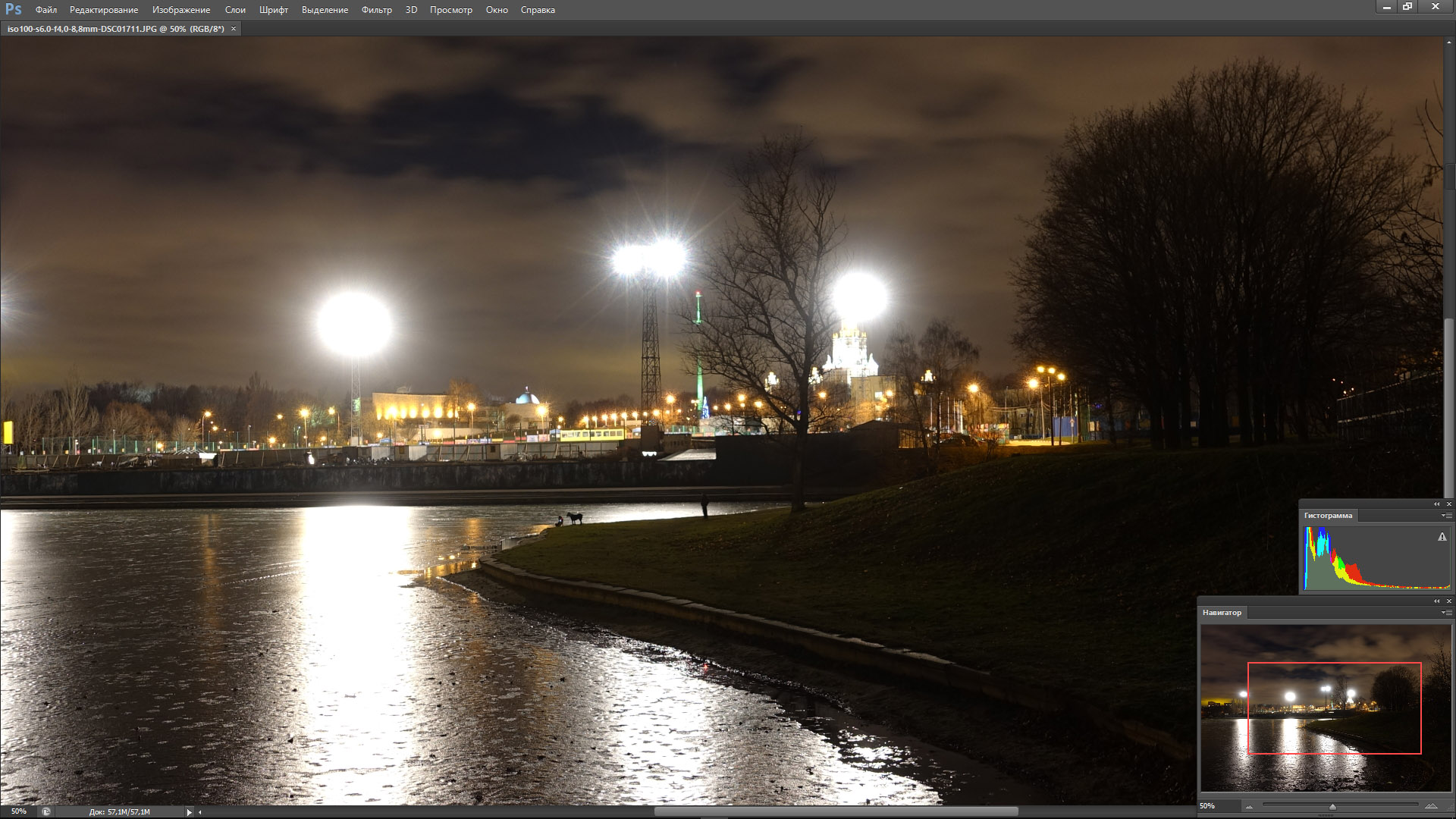Screen dimensions: 1456x819
Task: Close the Навигатор panel group
Action: [x=1448, y=601]
